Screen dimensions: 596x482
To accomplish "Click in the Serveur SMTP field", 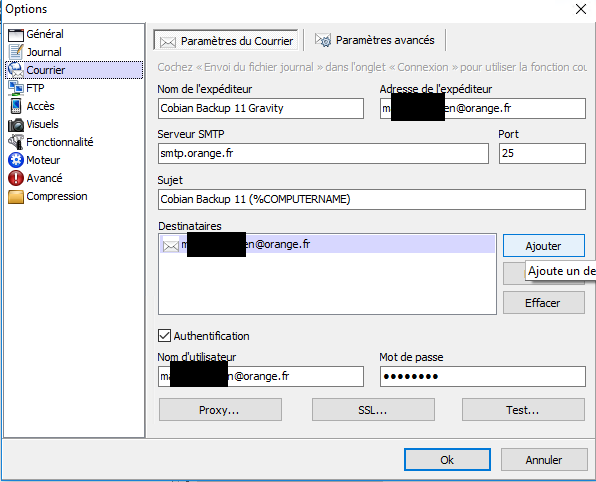I will tap(323, 154).
